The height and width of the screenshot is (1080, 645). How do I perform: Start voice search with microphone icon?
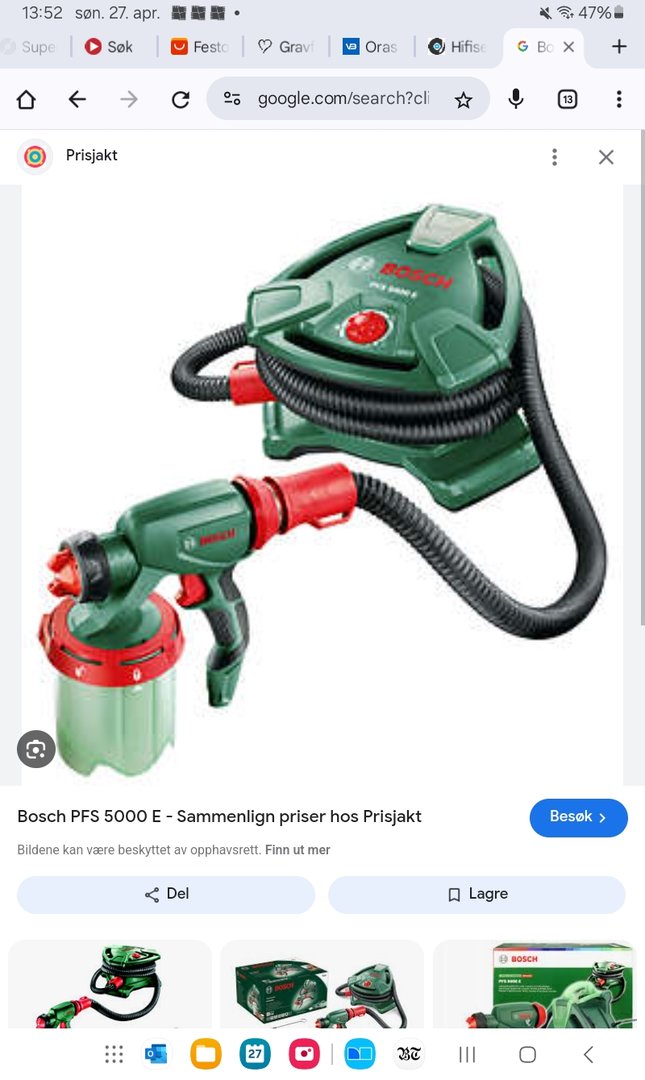515,99
